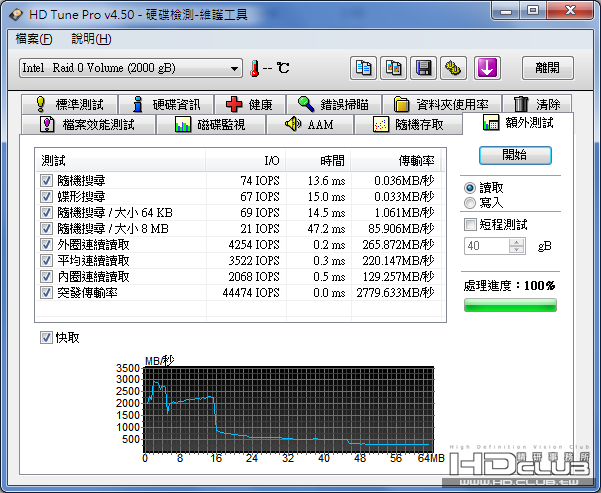Switch to the 磁碟監視 disk monitor tab
The image size is (601, 493).
[211, 124]
